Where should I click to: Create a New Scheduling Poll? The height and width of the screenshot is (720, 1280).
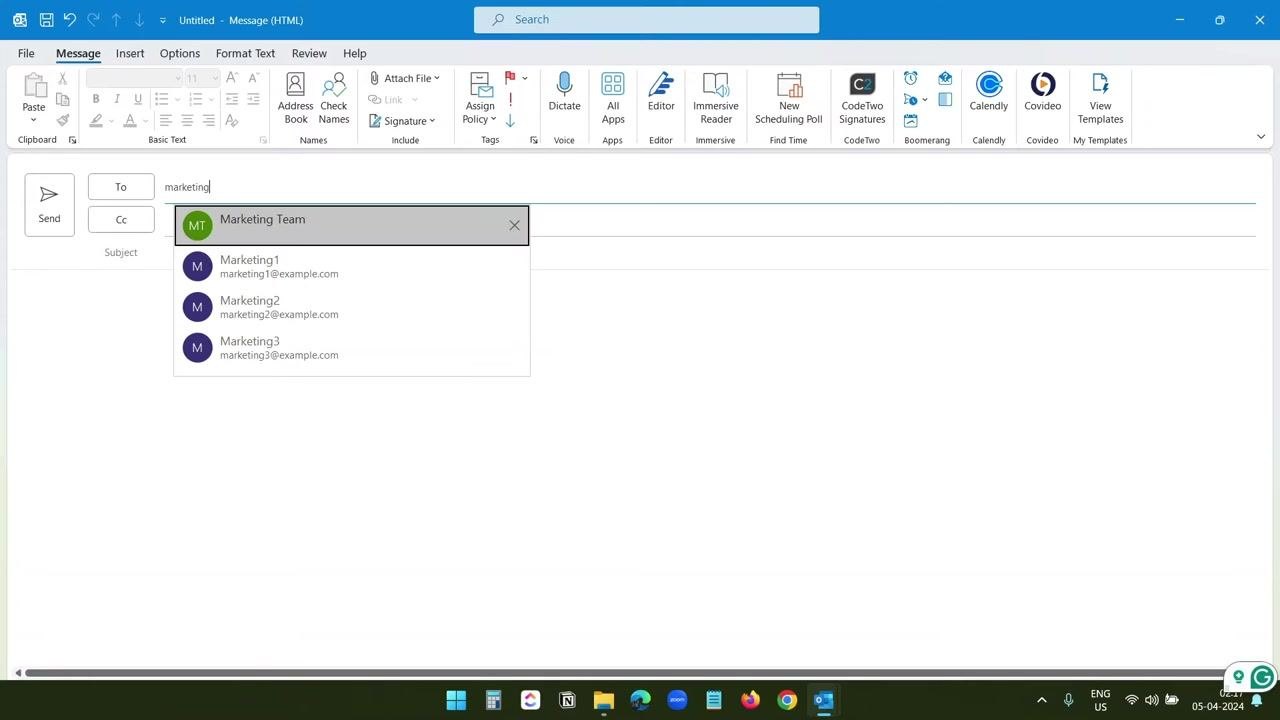tap(789, 98)
